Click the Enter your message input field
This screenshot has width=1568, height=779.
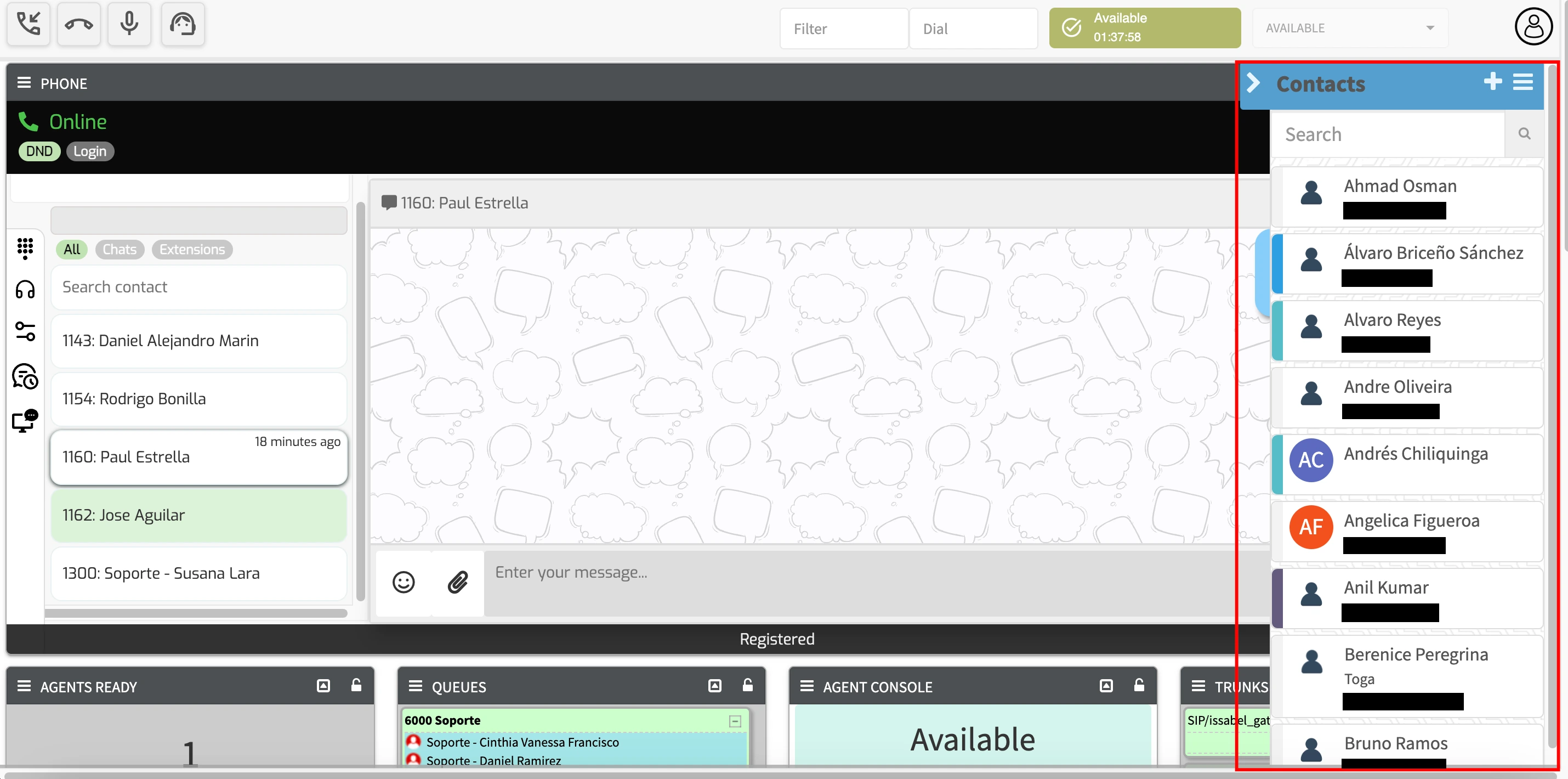point(730,573)
